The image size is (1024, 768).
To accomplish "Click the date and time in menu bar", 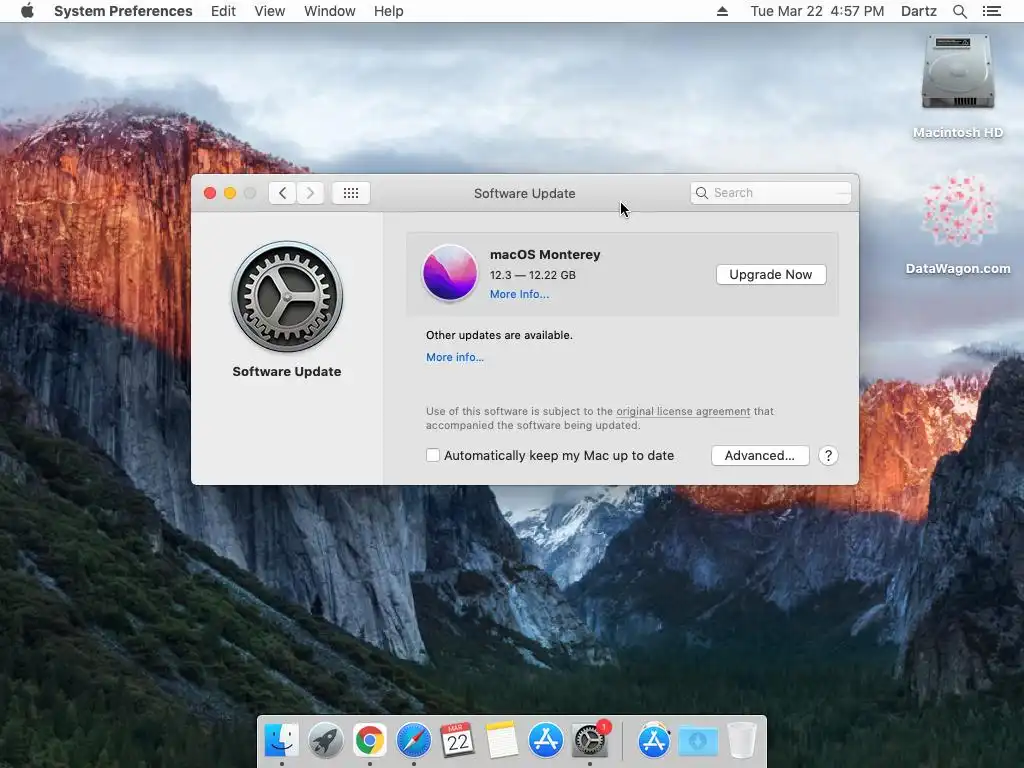I will point(817,11).
